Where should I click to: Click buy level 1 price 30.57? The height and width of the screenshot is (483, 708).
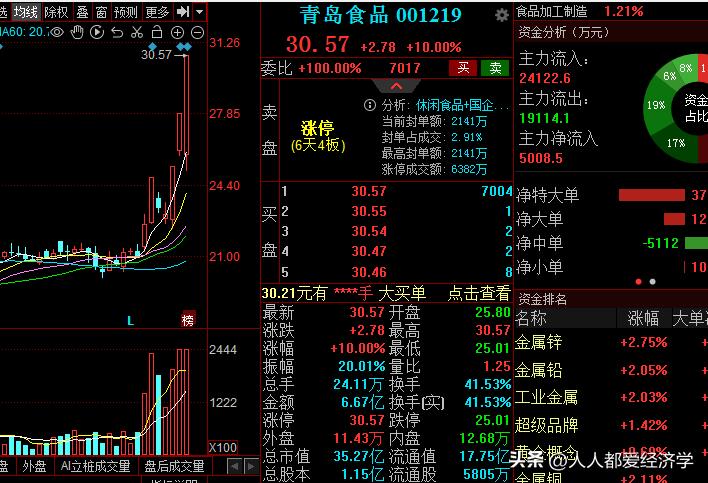369,191
